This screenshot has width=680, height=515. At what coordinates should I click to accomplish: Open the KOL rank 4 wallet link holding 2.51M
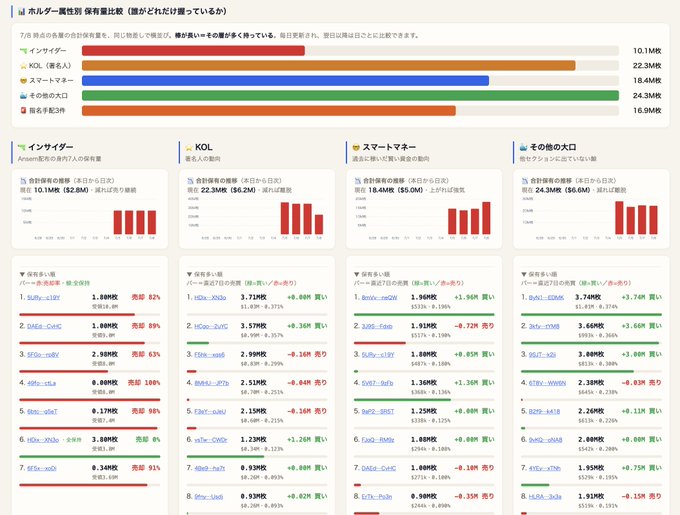(212, 383)
